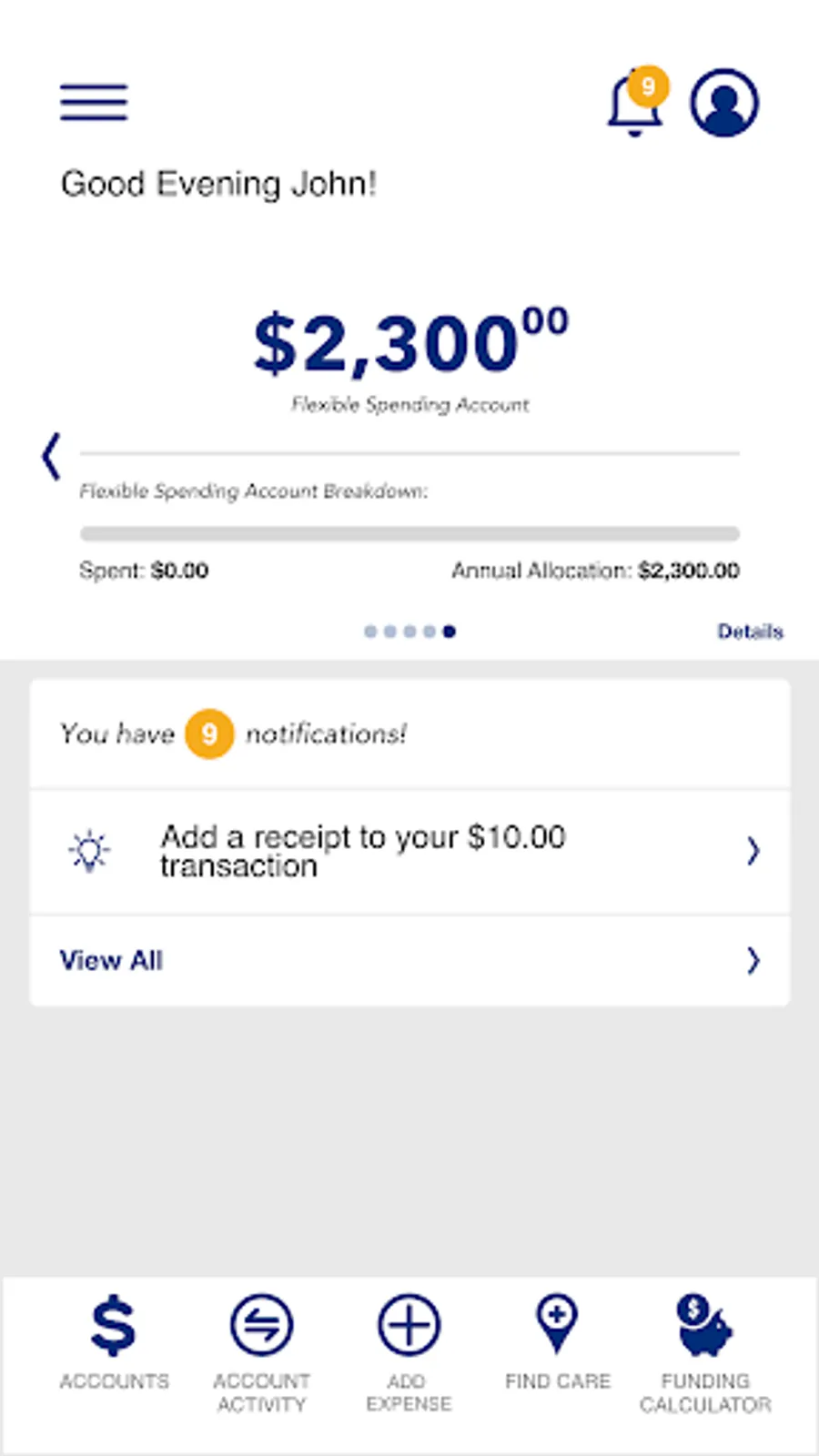Screen dimensions: 819x1456
Task: Tap the orange 9 notifications badge
Action: (x=209, y=733)
